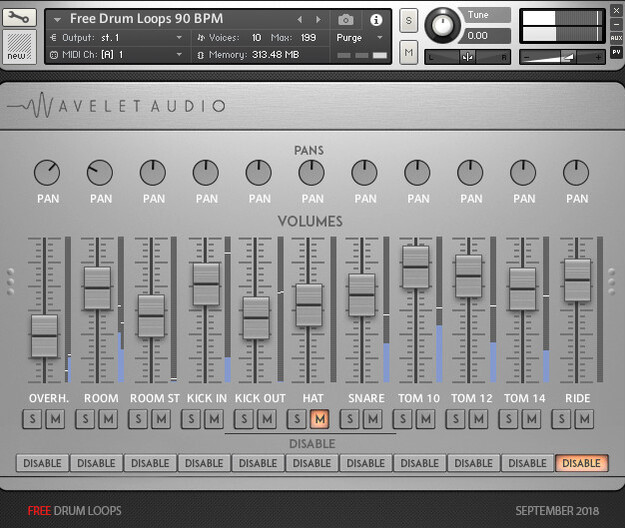Click the OVERH. pan knob

[x=47, y=173]
